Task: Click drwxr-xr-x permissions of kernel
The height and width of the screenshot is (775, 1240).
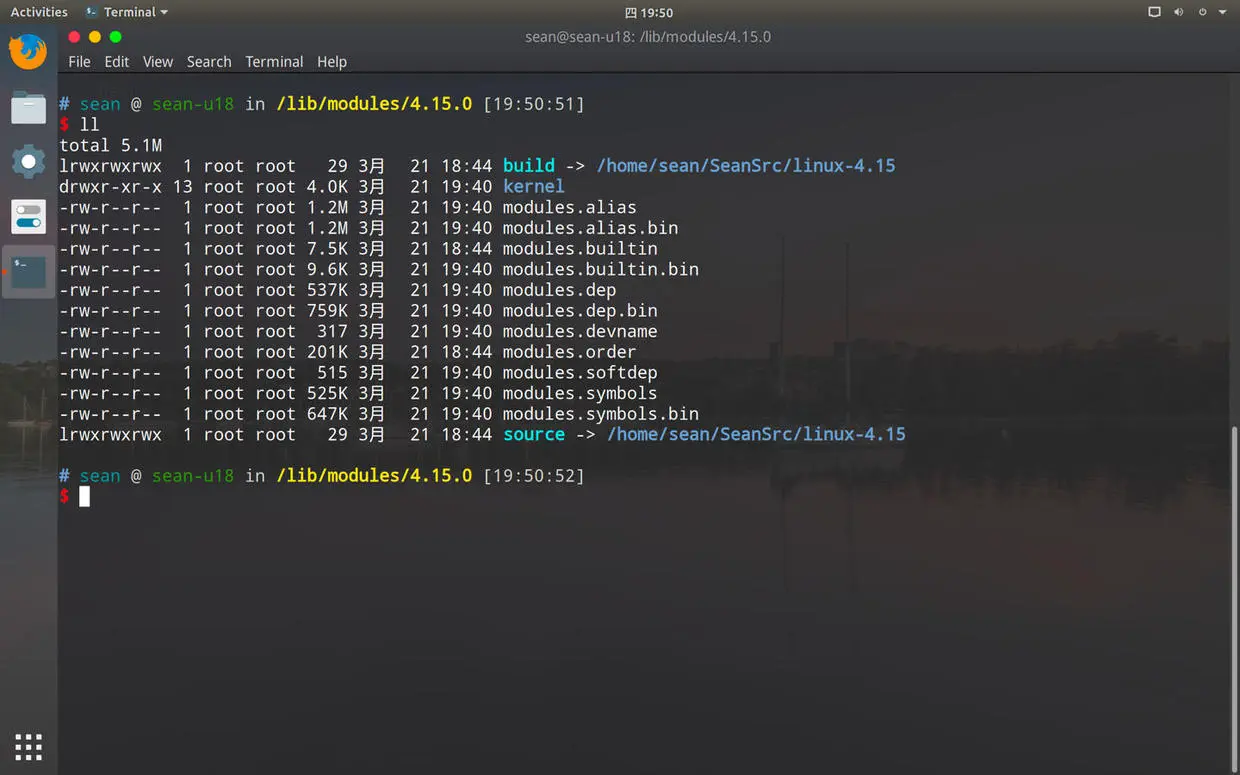Action: [x=110, y=186]
